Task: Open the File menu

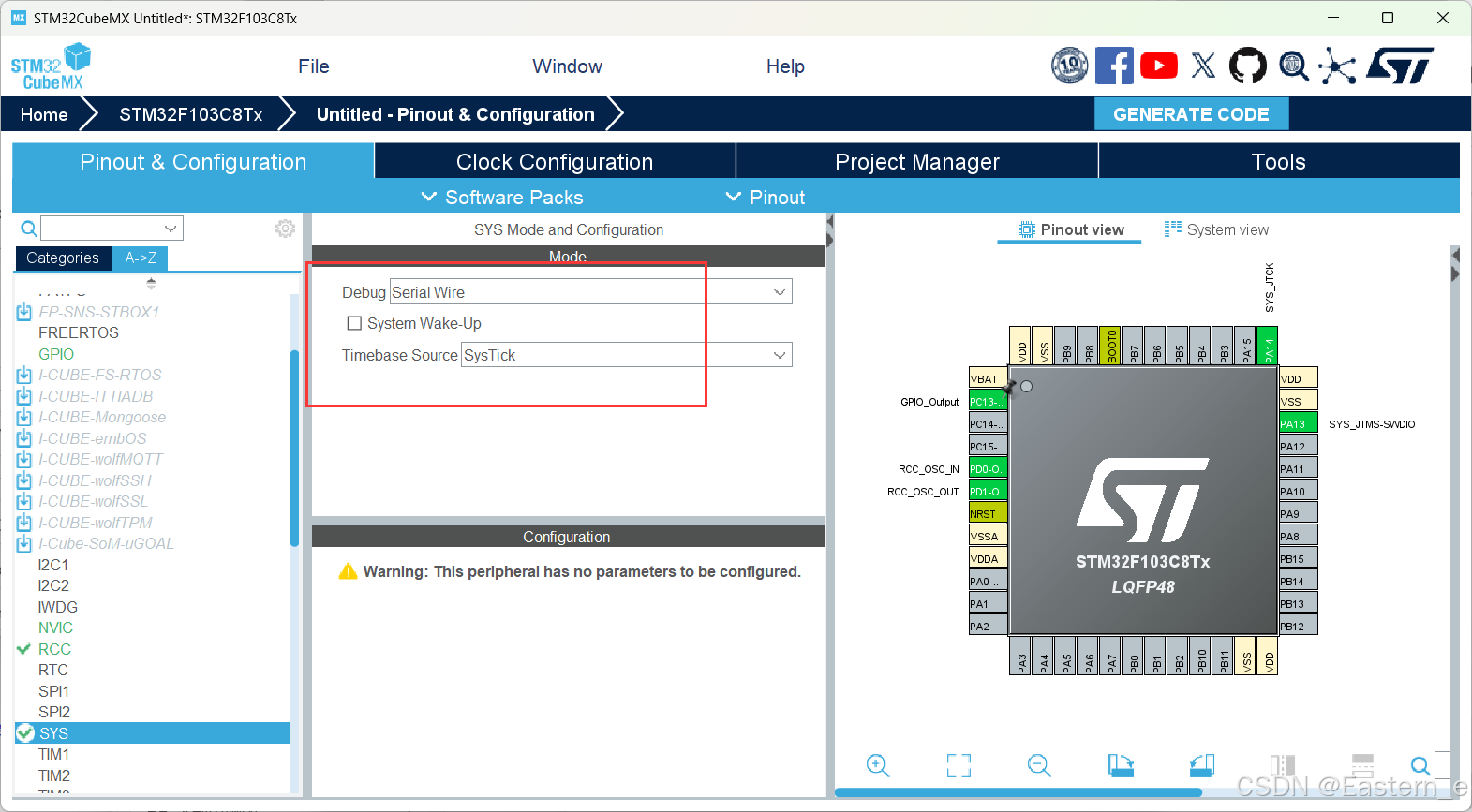Action: pos(314,66)
